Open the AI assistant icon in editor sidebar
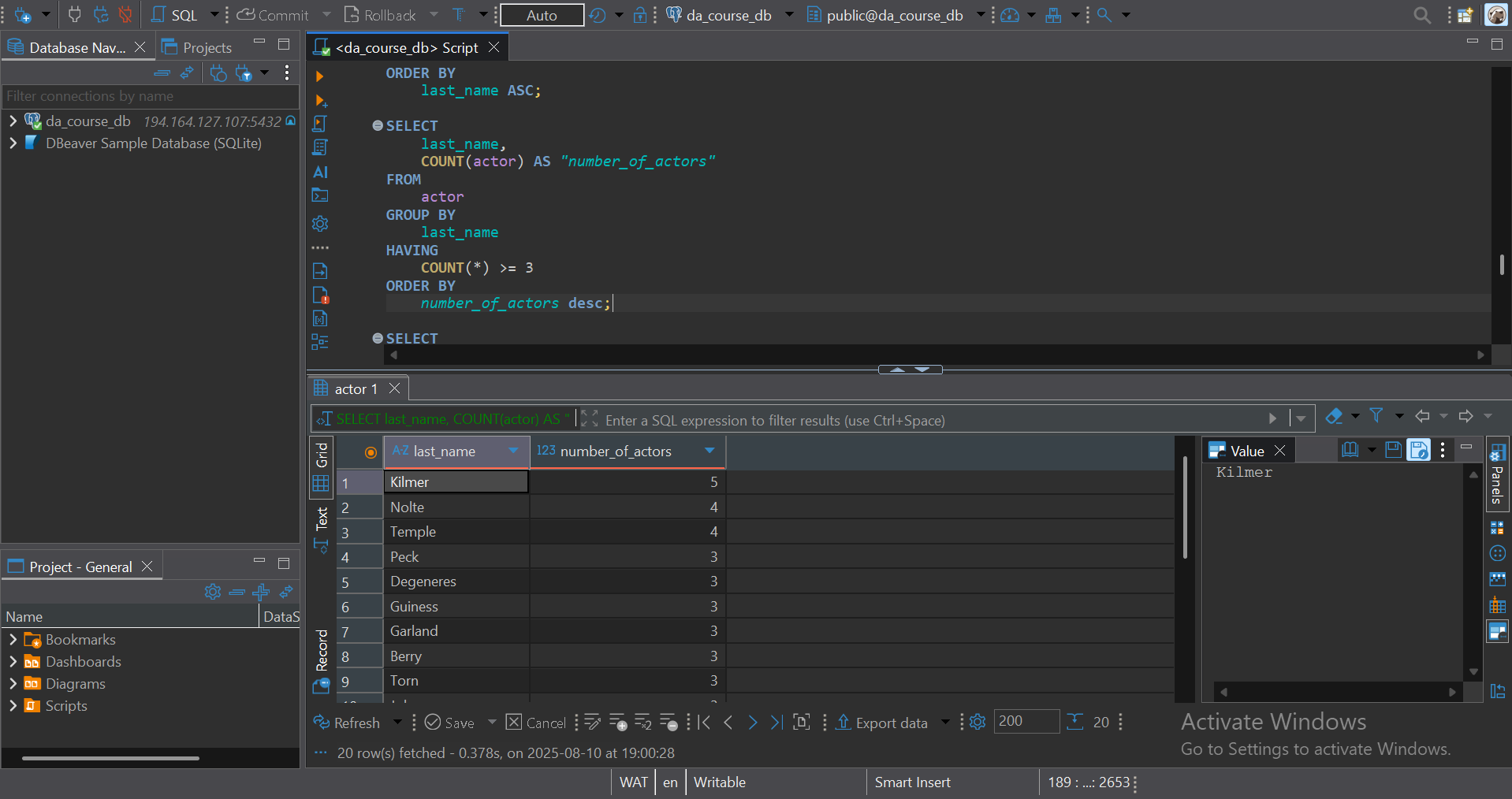1512x799 pixels. (x=320, y=172)
